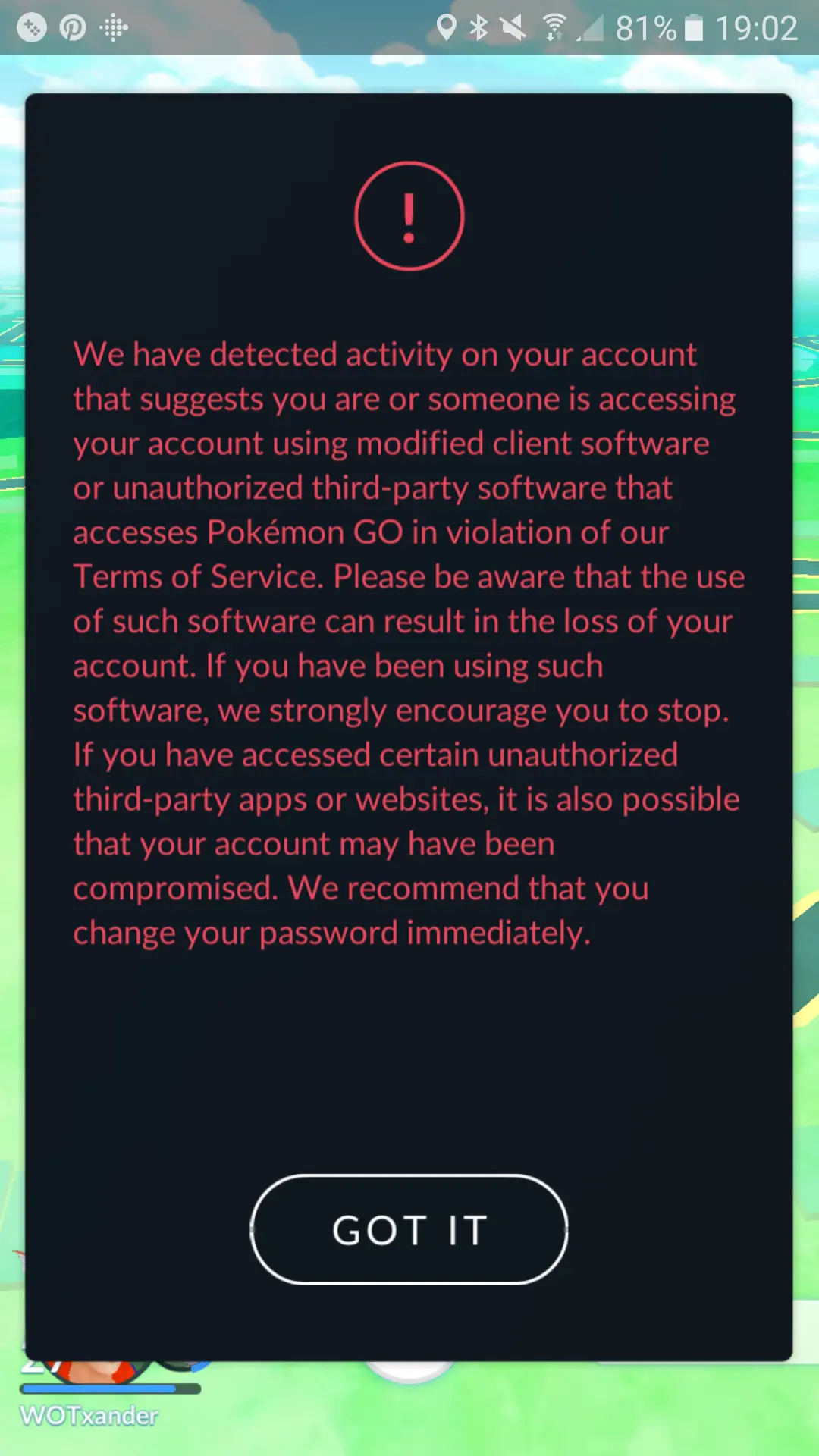Tap the red exclamation warning icon

tap(409, 216)
